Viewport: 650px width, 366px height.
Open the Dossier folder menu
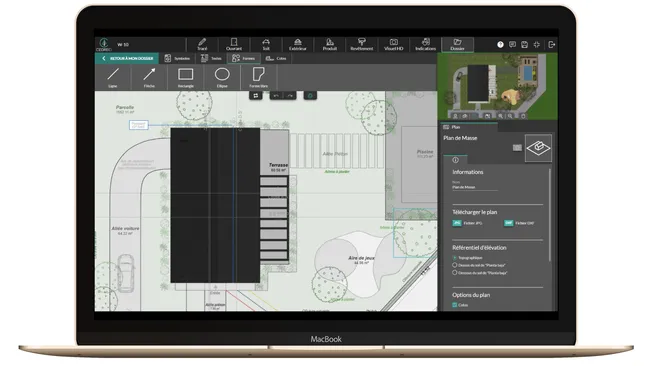click(457, 44)
